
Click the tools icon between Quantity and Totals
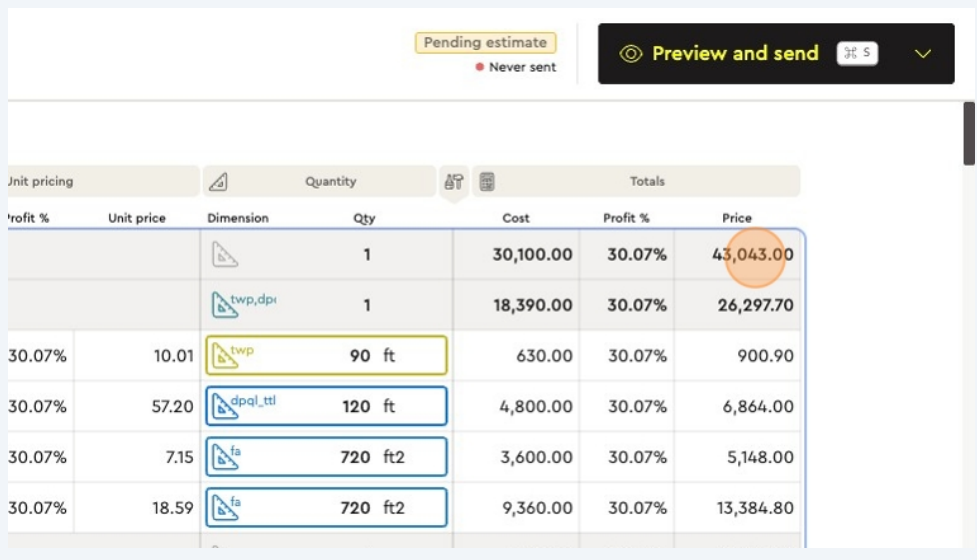(x=454, y=182)
